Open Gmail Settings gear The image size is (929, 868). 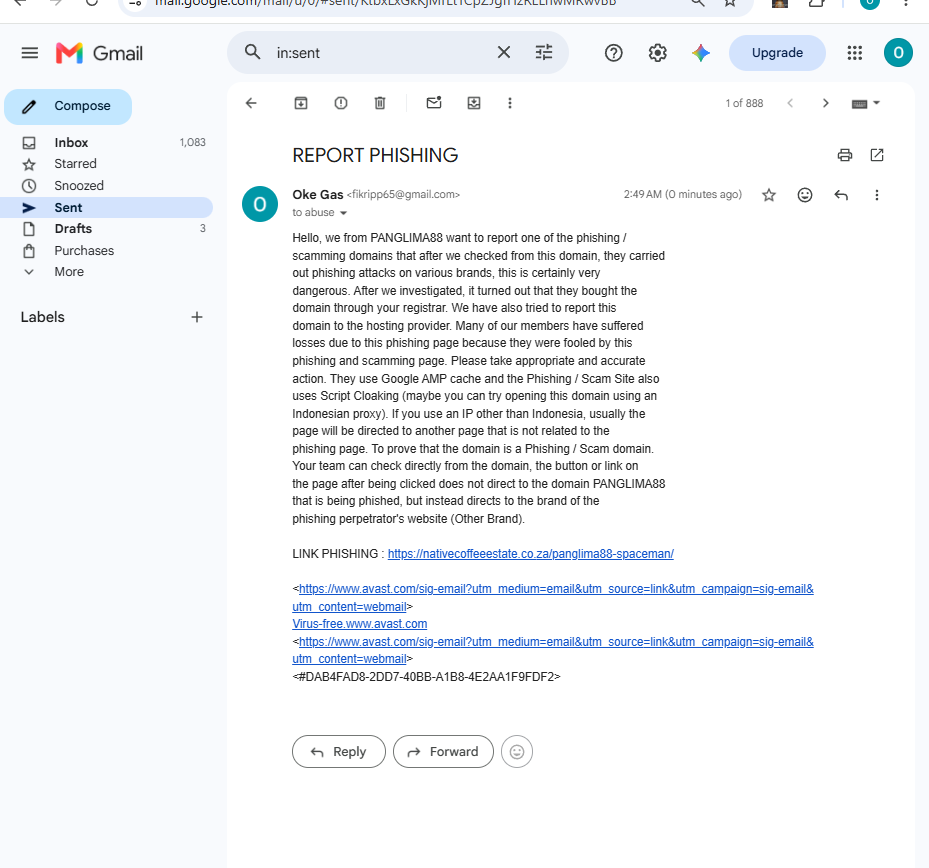point(658,53)
